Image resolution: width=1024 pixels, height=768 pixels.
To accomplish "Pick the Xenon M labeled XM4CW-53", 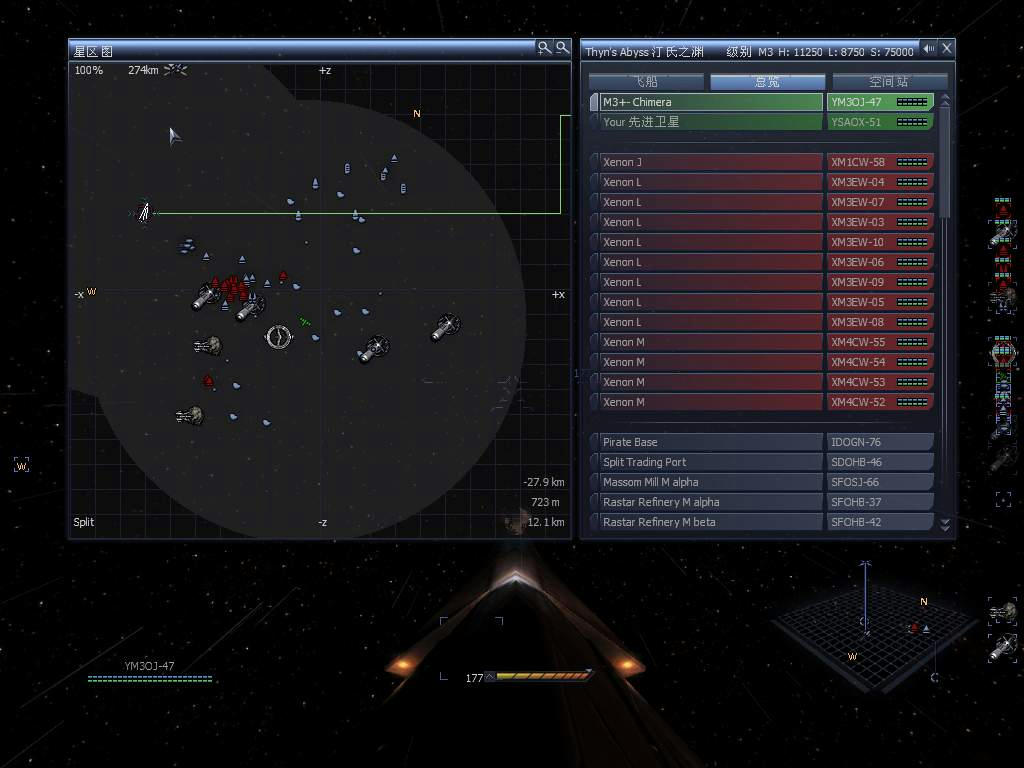I will coord(761,382).
